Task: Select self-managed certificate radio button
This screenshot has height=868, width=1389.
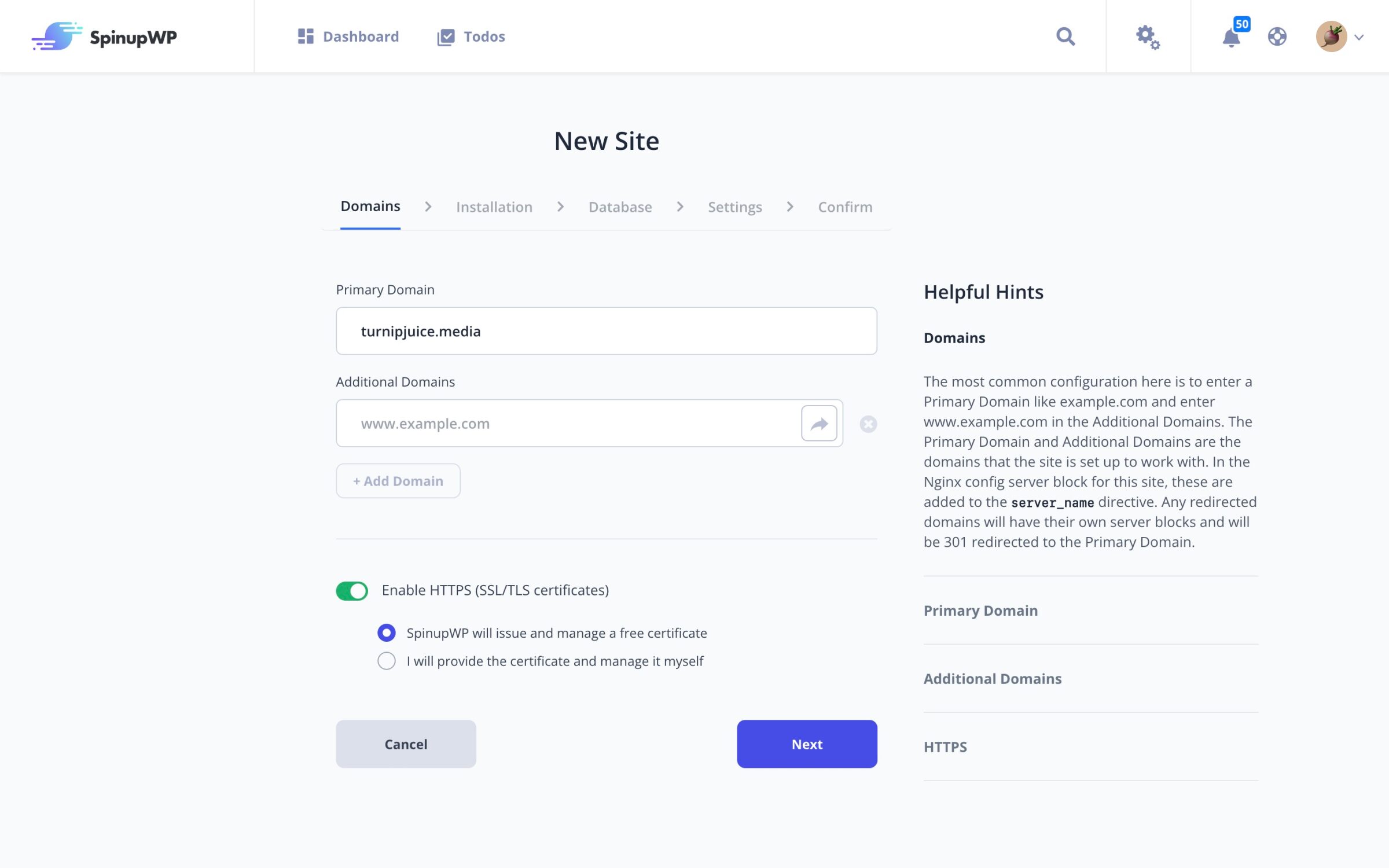Action: coord(385,660)
